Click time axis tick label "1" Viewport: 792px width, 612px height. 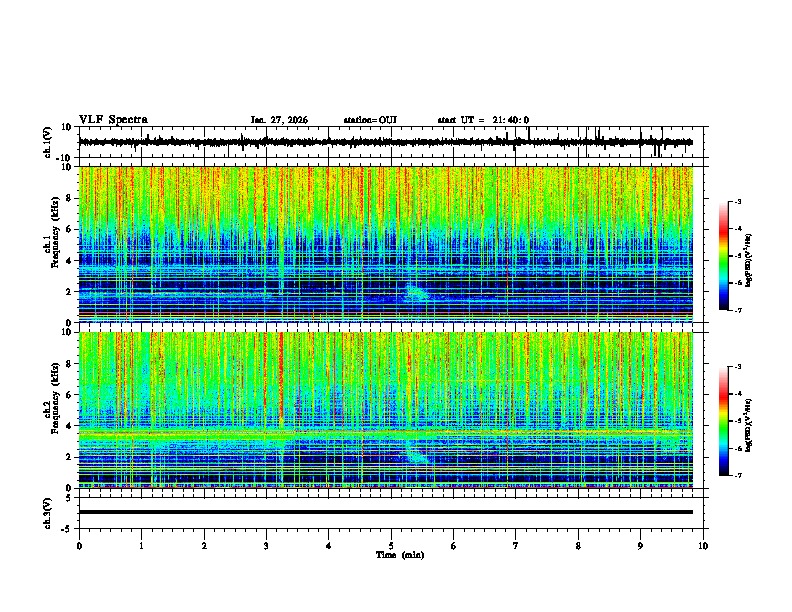pyautogui.click(x=141, y=546)
